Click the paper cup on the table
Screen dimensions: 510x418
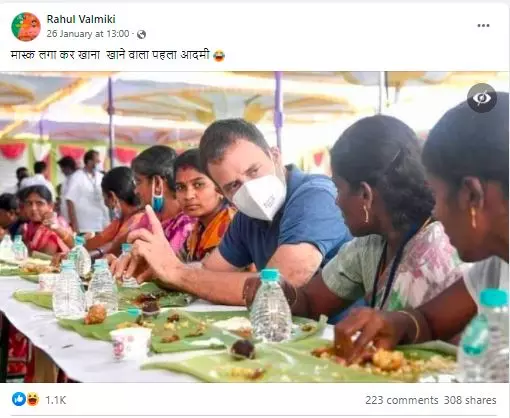point(130,343)
